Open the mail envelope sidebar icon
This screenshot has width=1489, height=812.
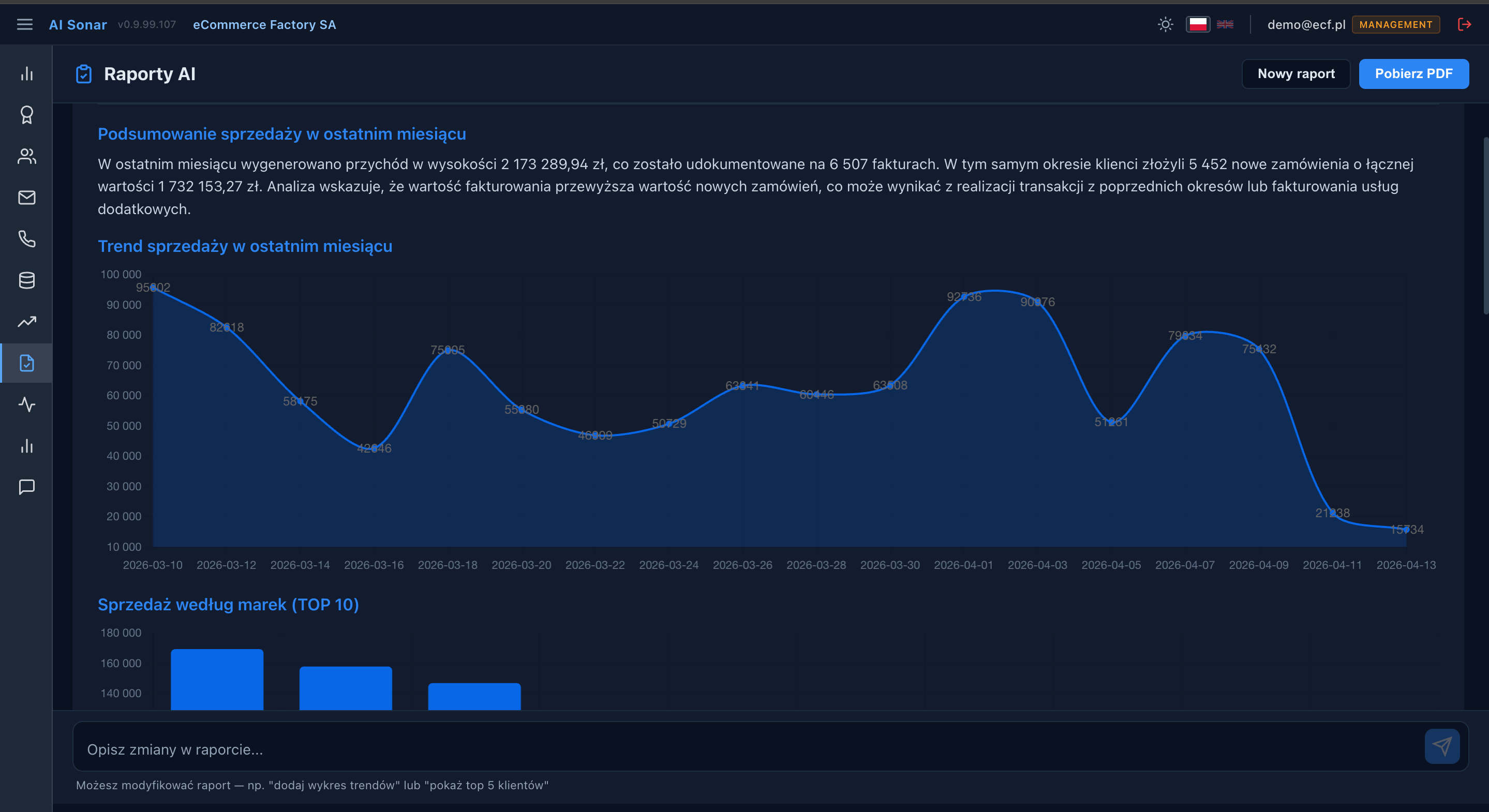[26, 198]
